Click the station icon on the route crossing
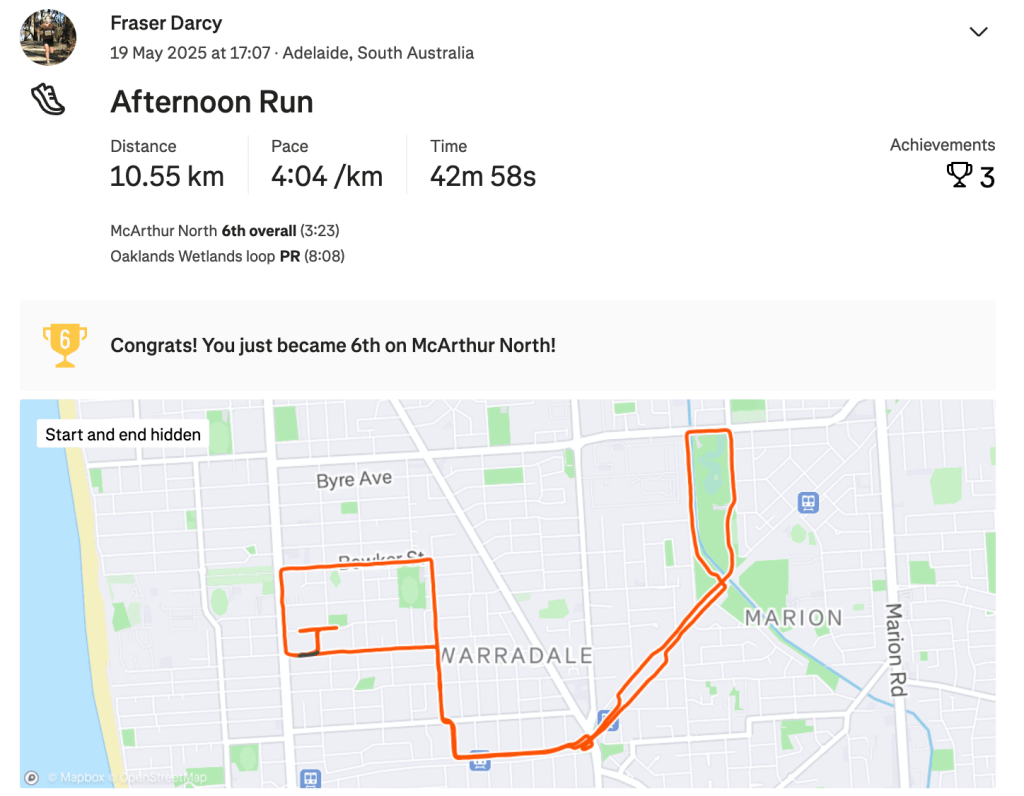The height and width of the screenshot is (796, 1024). [x=605, y=719]
